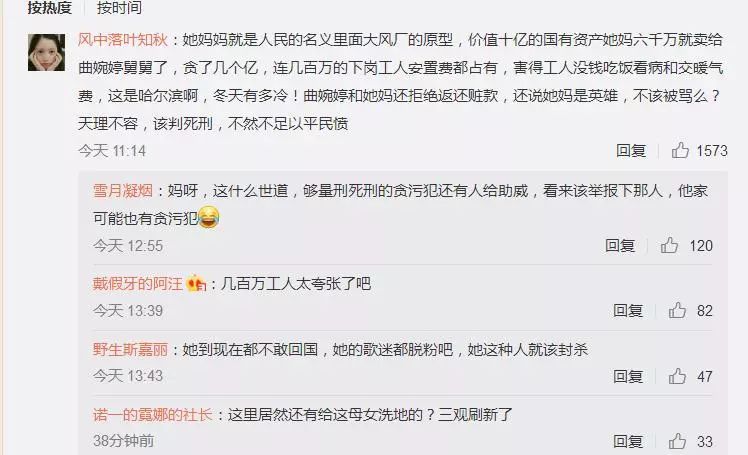
Task: Tap thumbs-up on reply with 47 likes
Action: (677, 376)
